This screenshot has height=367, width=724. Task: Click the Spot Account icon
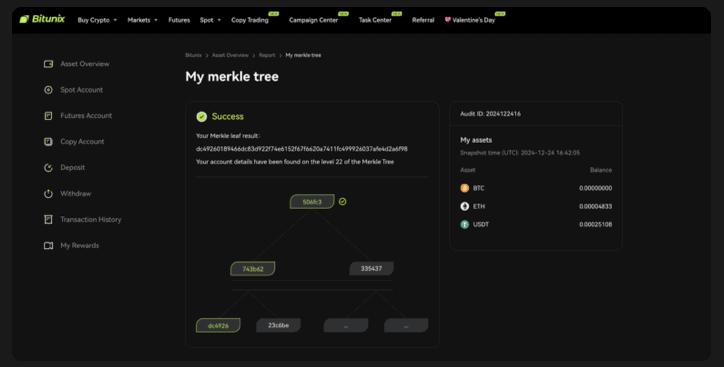pos(48,90)
